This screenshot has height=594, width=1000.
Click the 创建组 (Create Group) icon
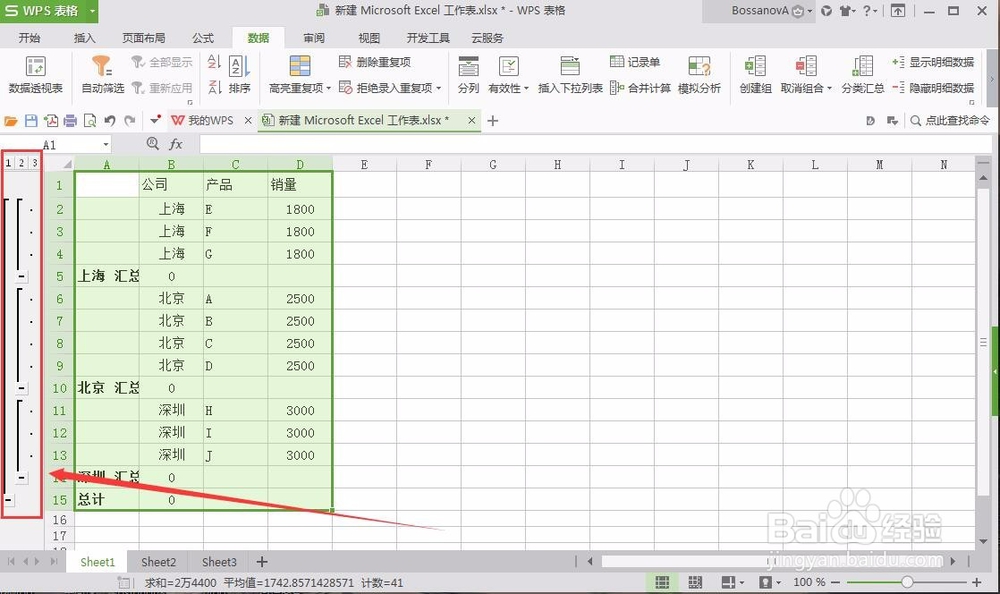pyautogui.click(x=755, y=75)
